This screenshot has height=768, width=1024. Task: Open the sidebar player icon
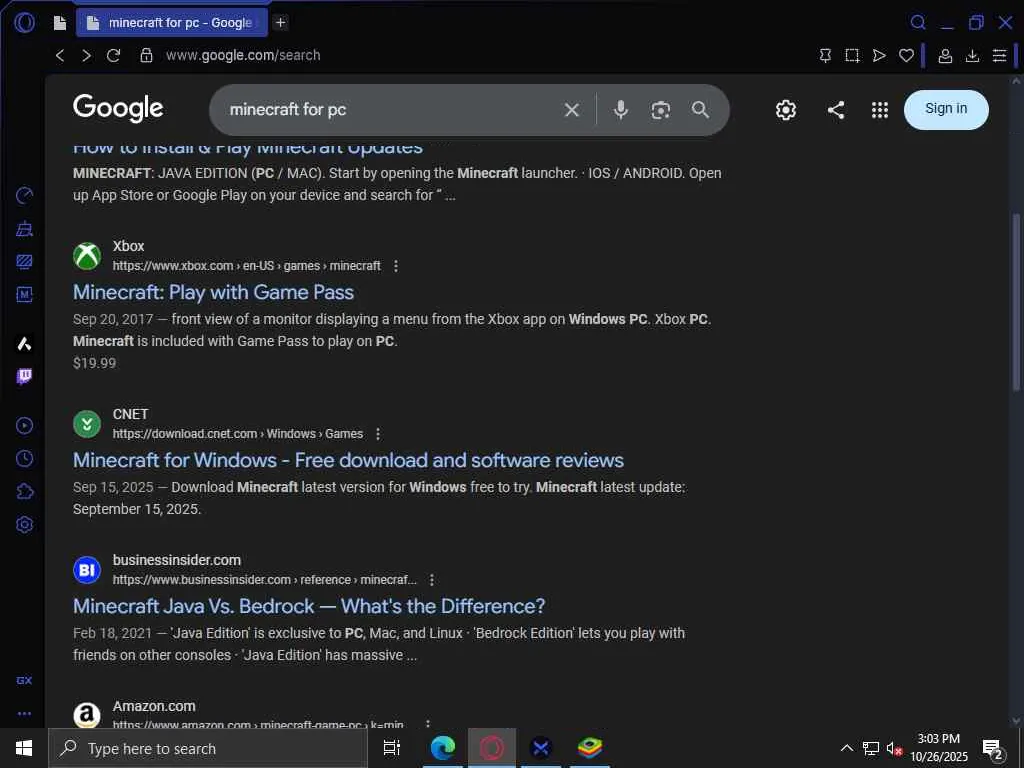point(24,426)
